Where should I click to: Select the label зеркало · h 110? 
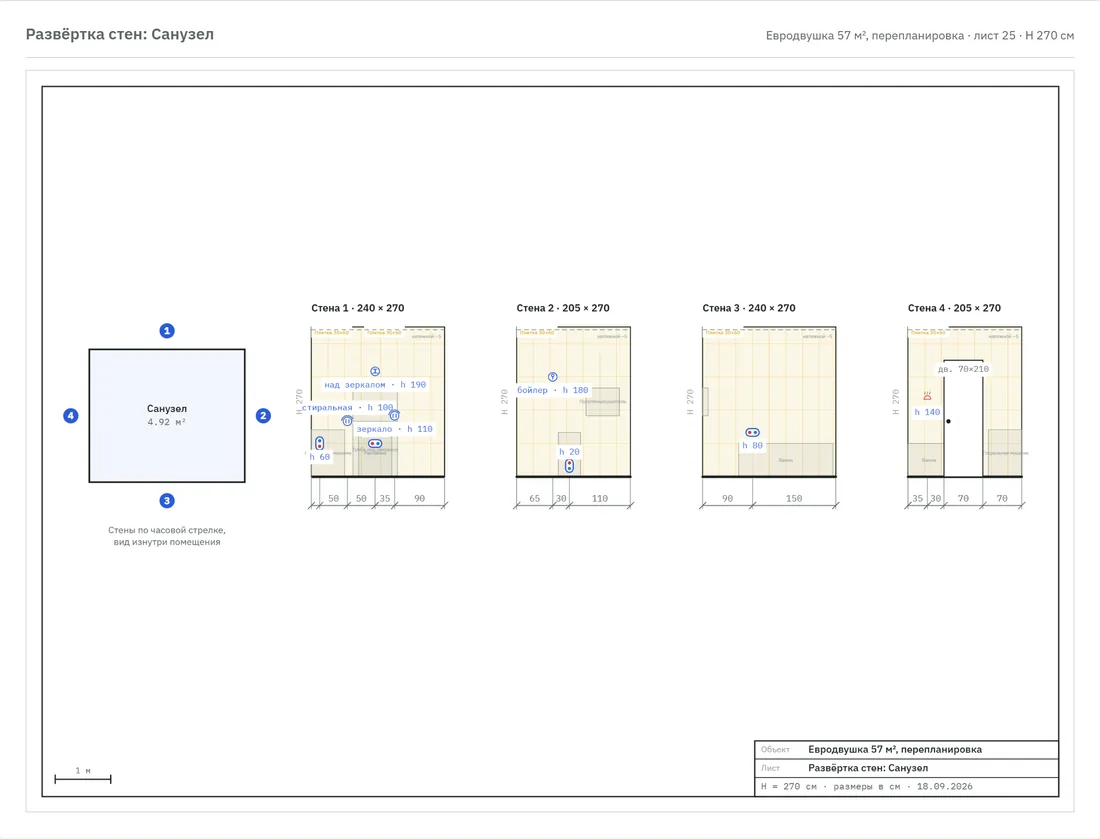(x=394, y=429)
